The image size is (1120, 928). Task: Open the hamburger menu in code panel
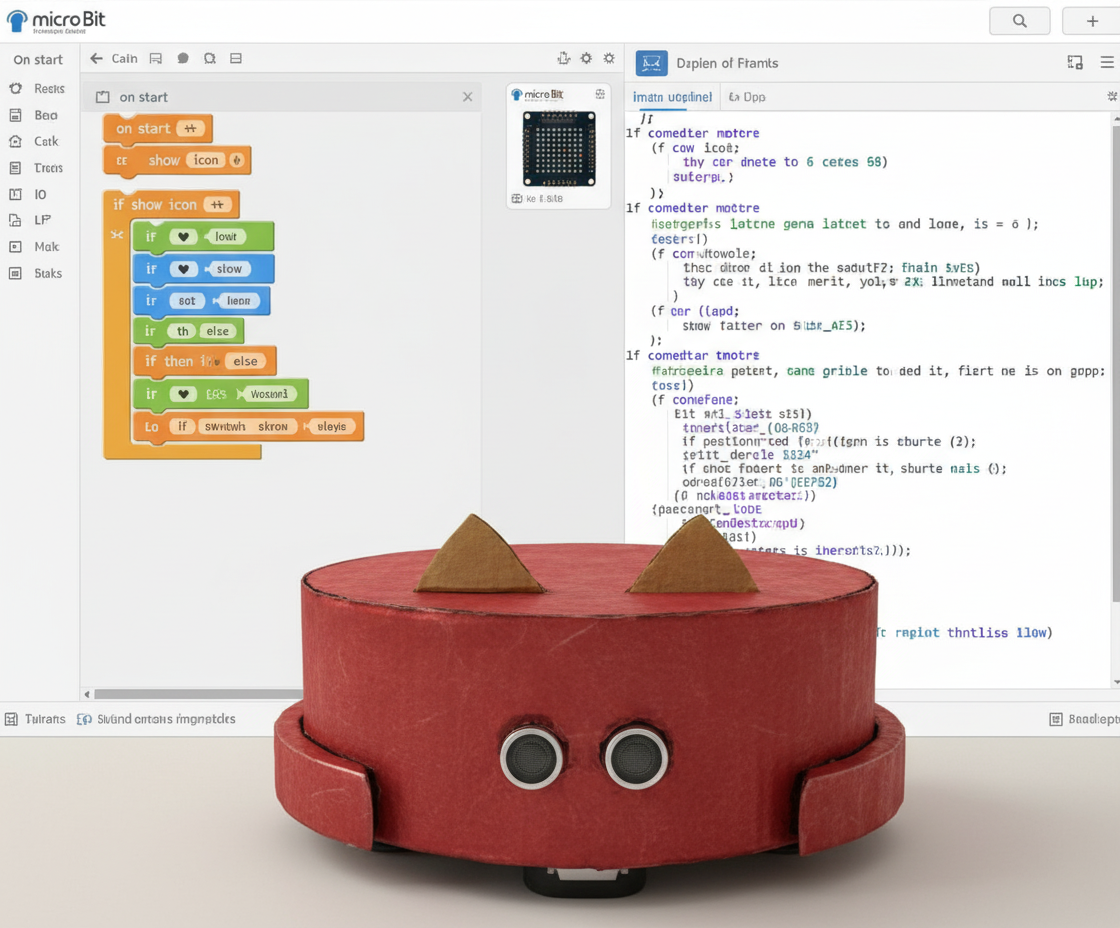point(1107,62)
